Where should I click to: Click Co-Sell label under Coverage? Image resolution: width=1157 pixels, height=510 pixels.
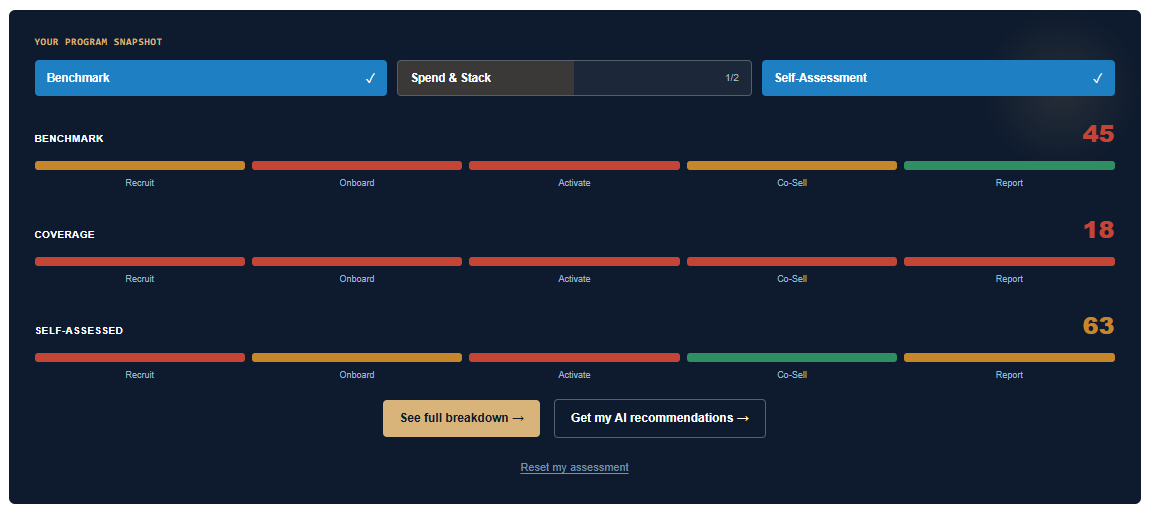(x=792, y=279)
